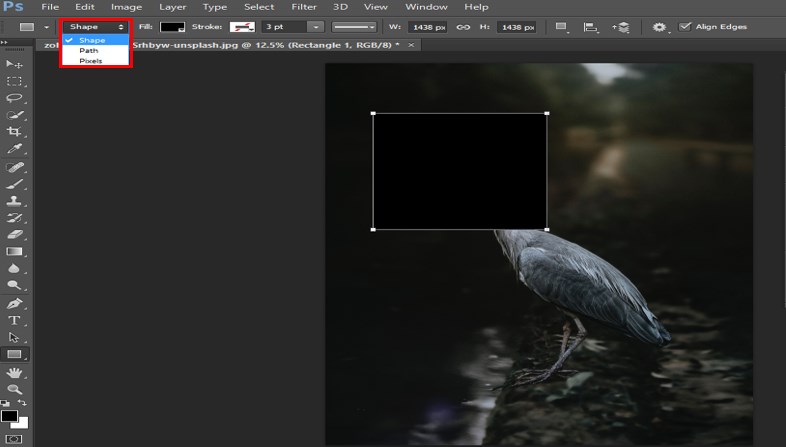The image size is (786, 447).
Task: Click the background color swatch
Action: [23, 424]
